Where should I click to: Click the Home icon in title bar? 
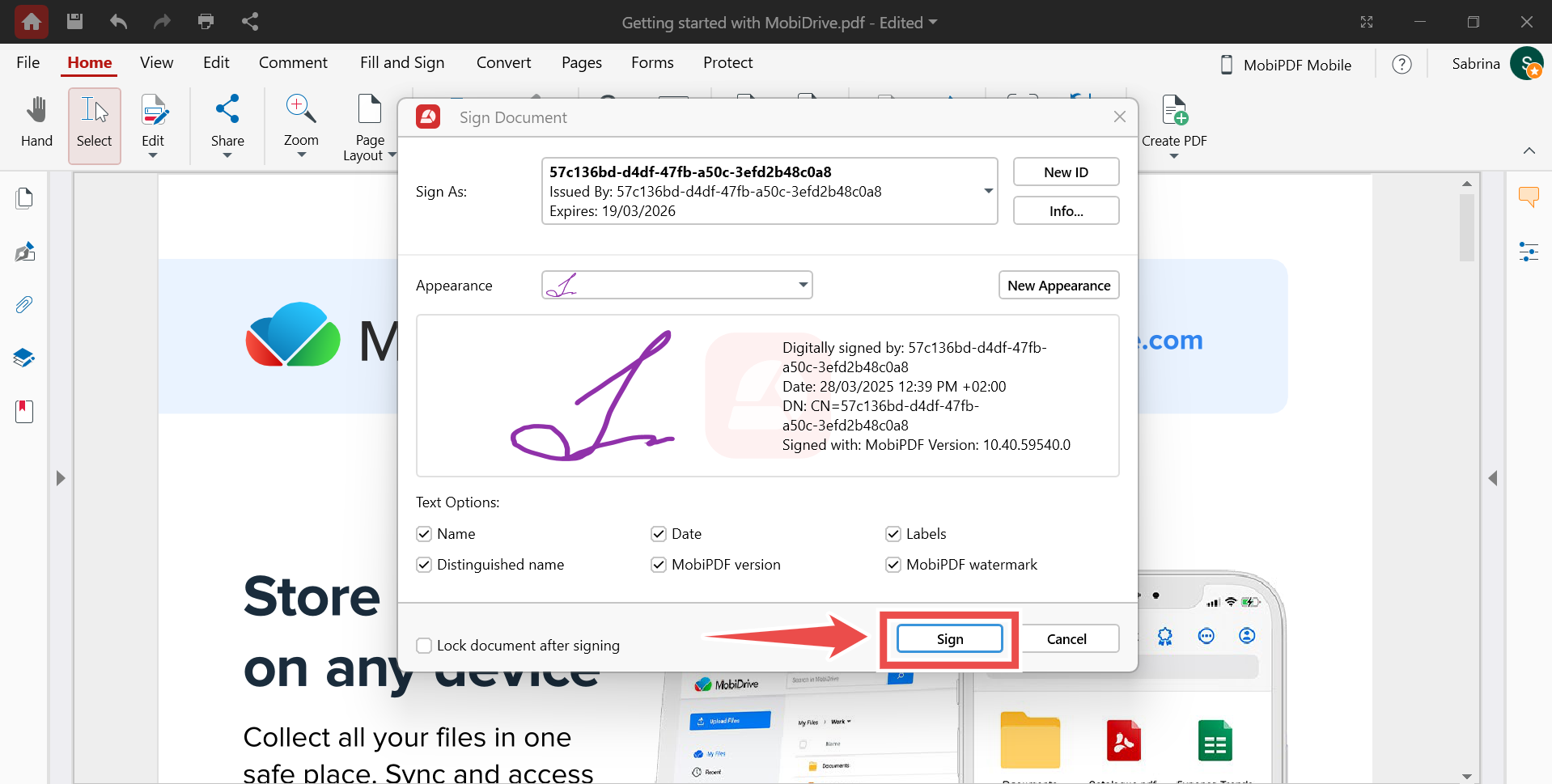tap(32, 22)
